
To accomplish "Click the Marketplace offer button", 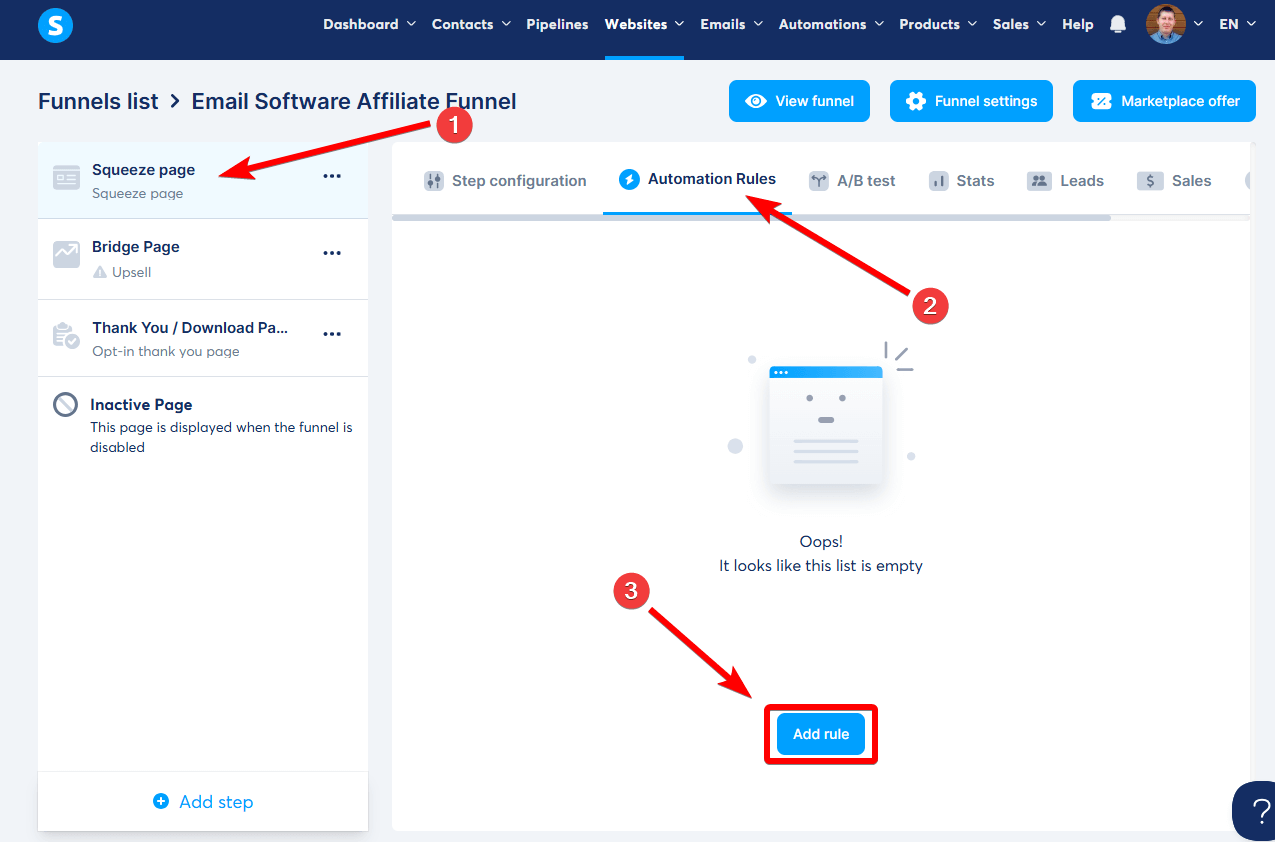I will pos(1164,101).
